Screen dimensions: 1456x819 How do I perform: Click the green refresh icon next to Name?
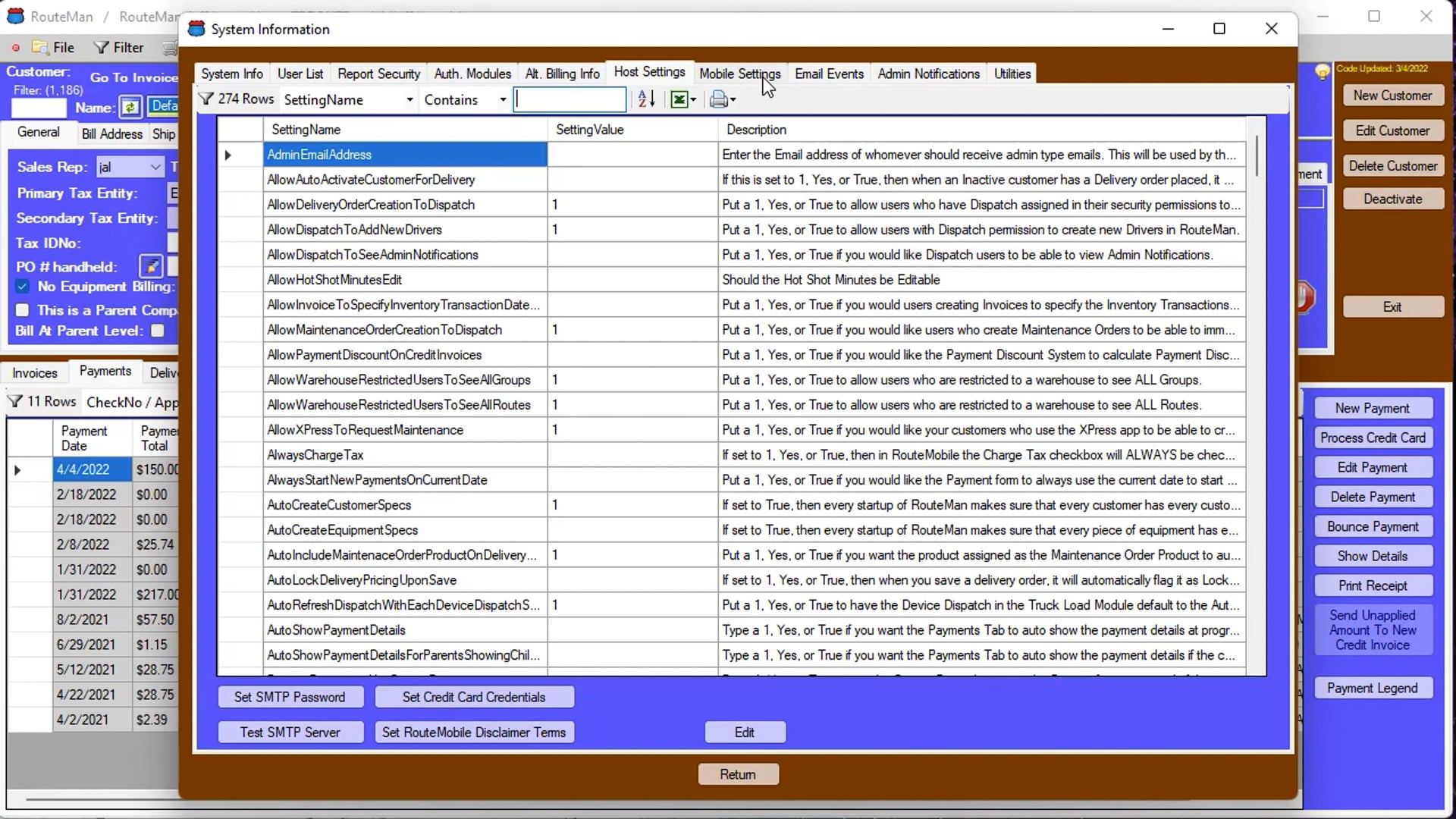[x=130, y=107]
